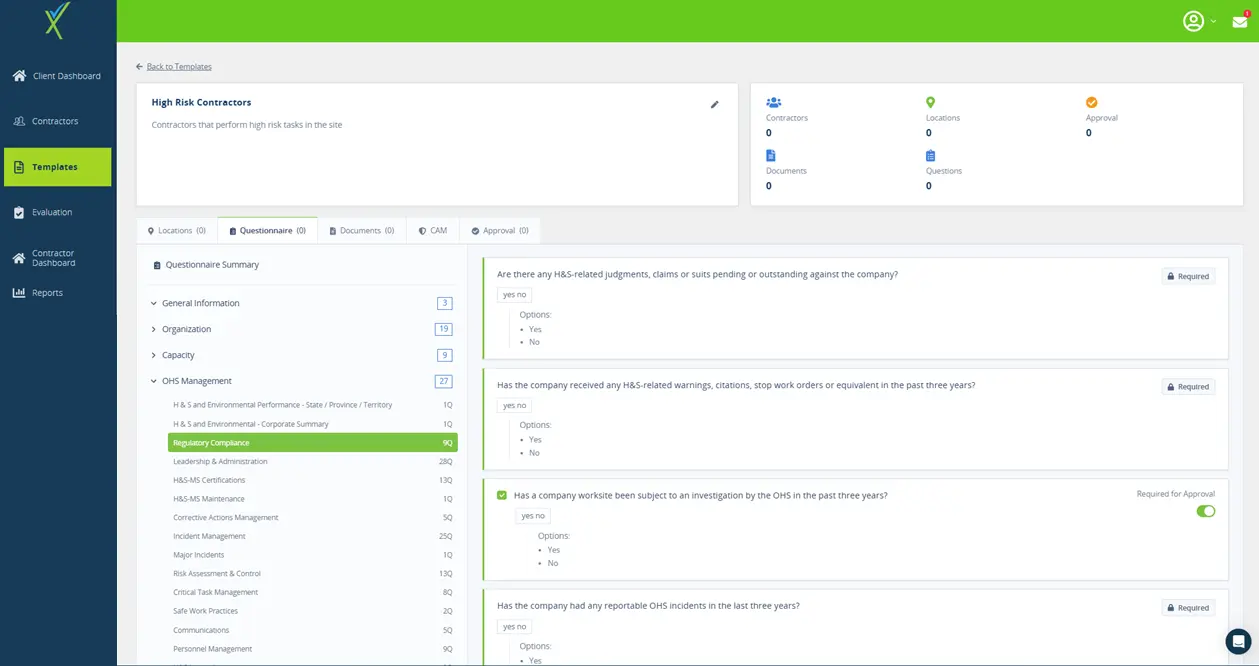Open the mail notifications envelope icon
Image resolution: width=1259 pixels, height=666 pixels.
tap(1240, 21)
